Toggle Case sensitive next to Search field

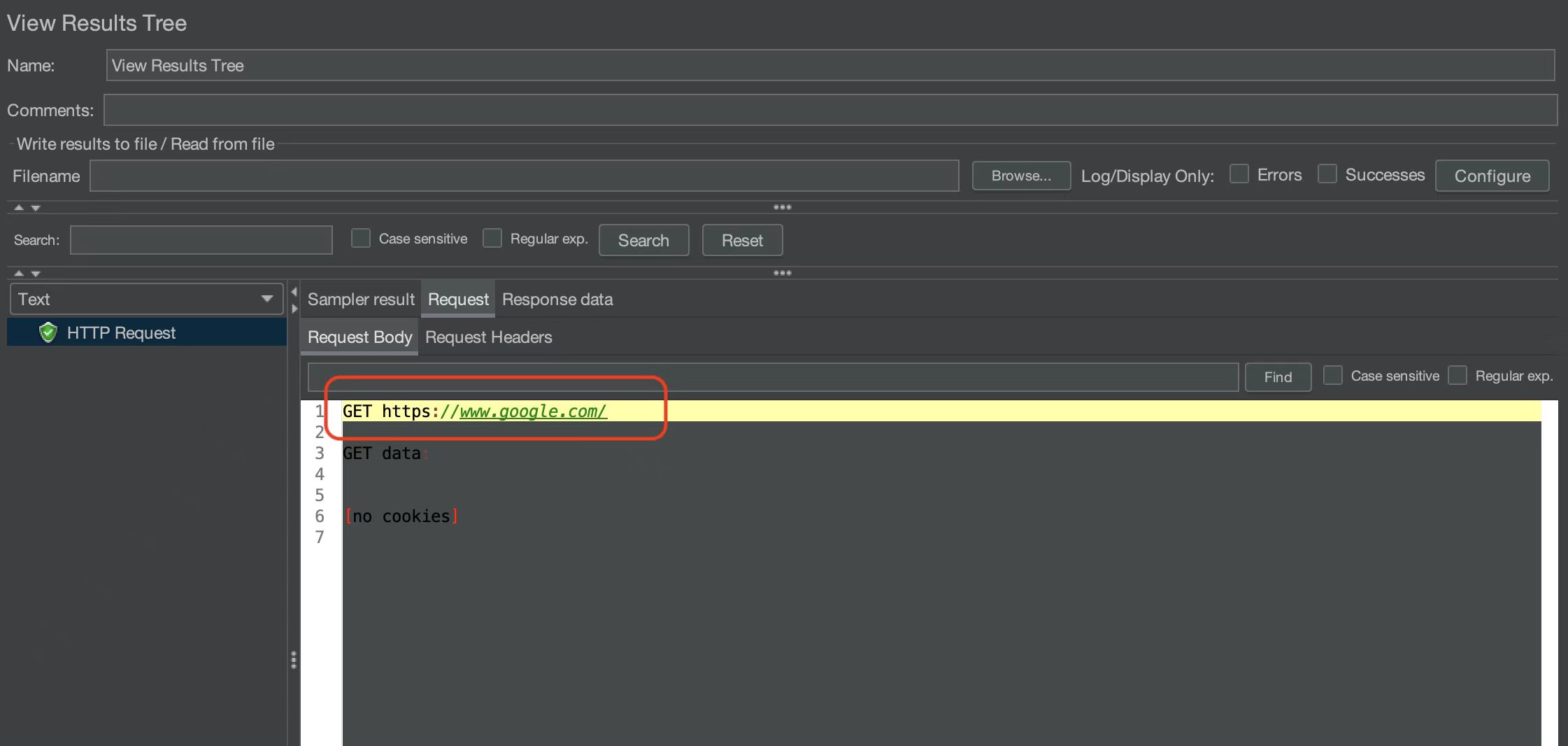tap(361, 239)
